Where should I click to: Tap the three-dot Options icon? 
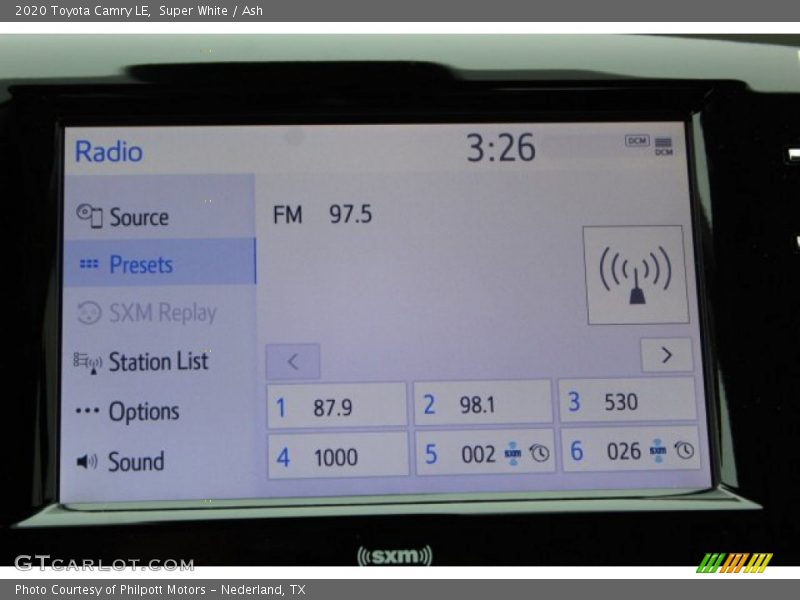pos(88,411)
